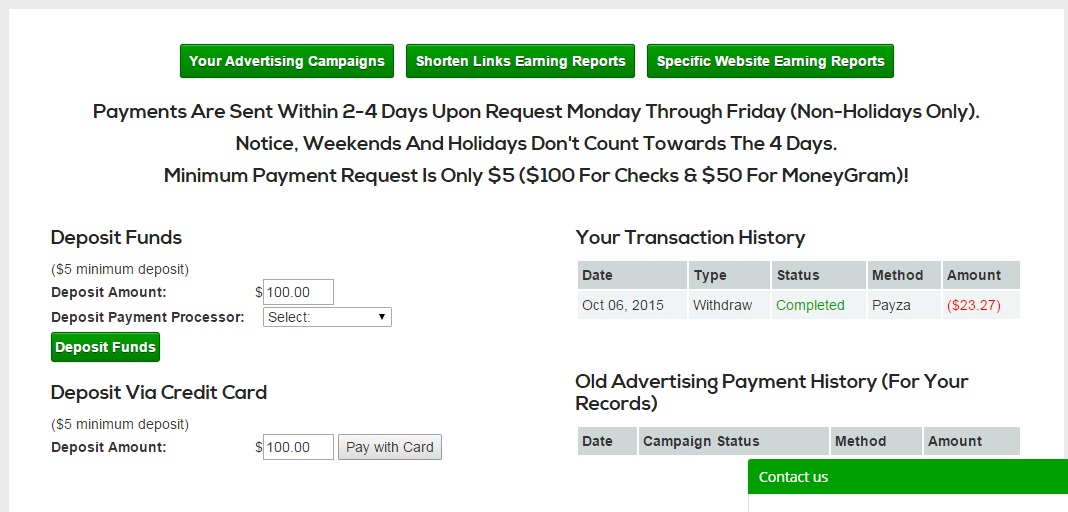Click the credit card Deposit Amount field
The image size is (1068, 512).
click(x=298, y=447)
